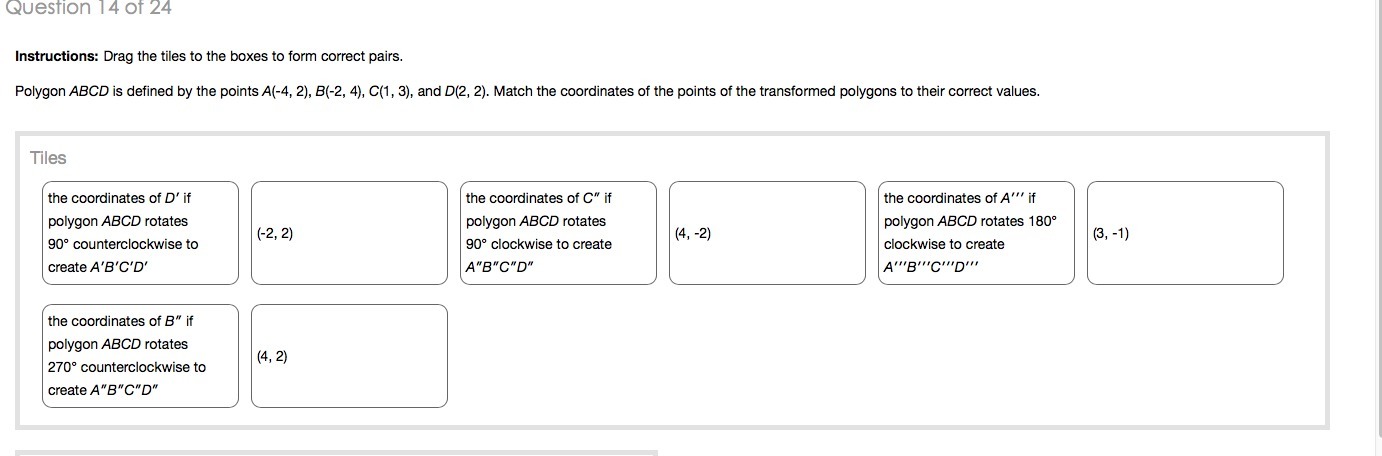
Task: Choose the (4, -2) answer tile
Action: click(767, 233)
